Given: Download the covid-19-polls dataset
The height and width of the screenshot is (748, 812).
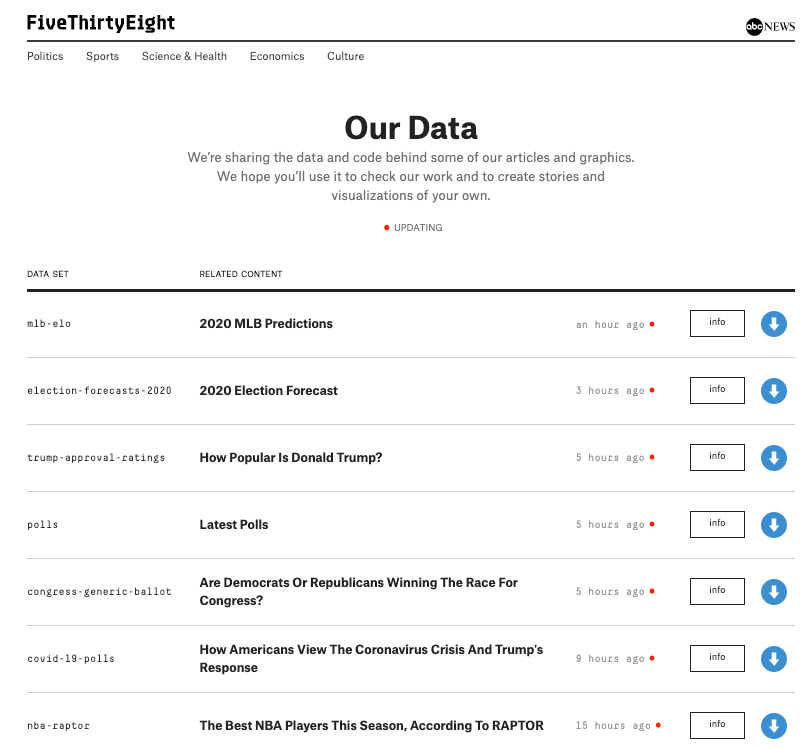Looking at the screenshot, I should tap(774, 658).
